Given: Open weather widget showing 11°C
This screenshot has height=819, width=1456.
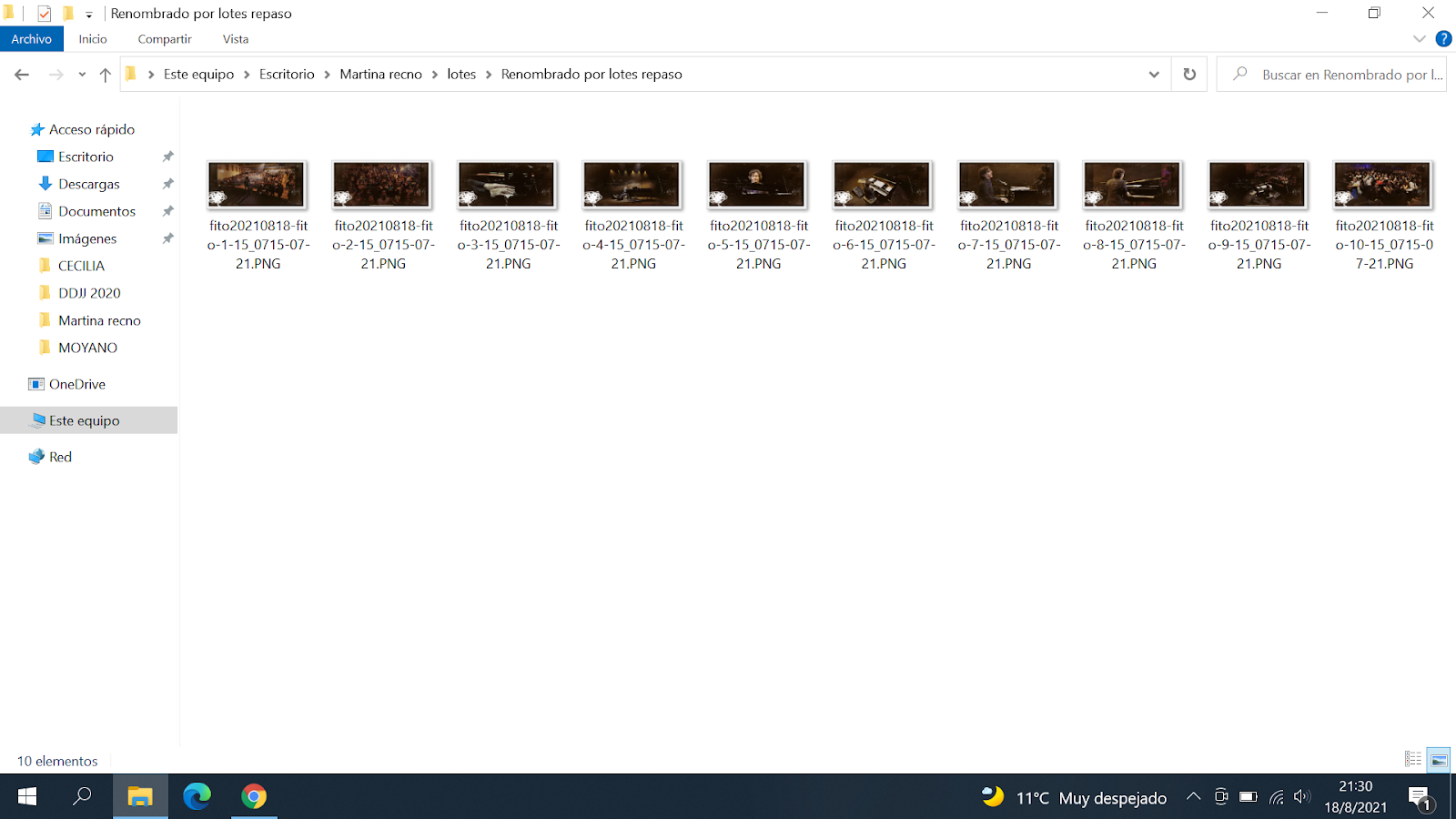Looking at the screenshot, I should [1074, 797].
